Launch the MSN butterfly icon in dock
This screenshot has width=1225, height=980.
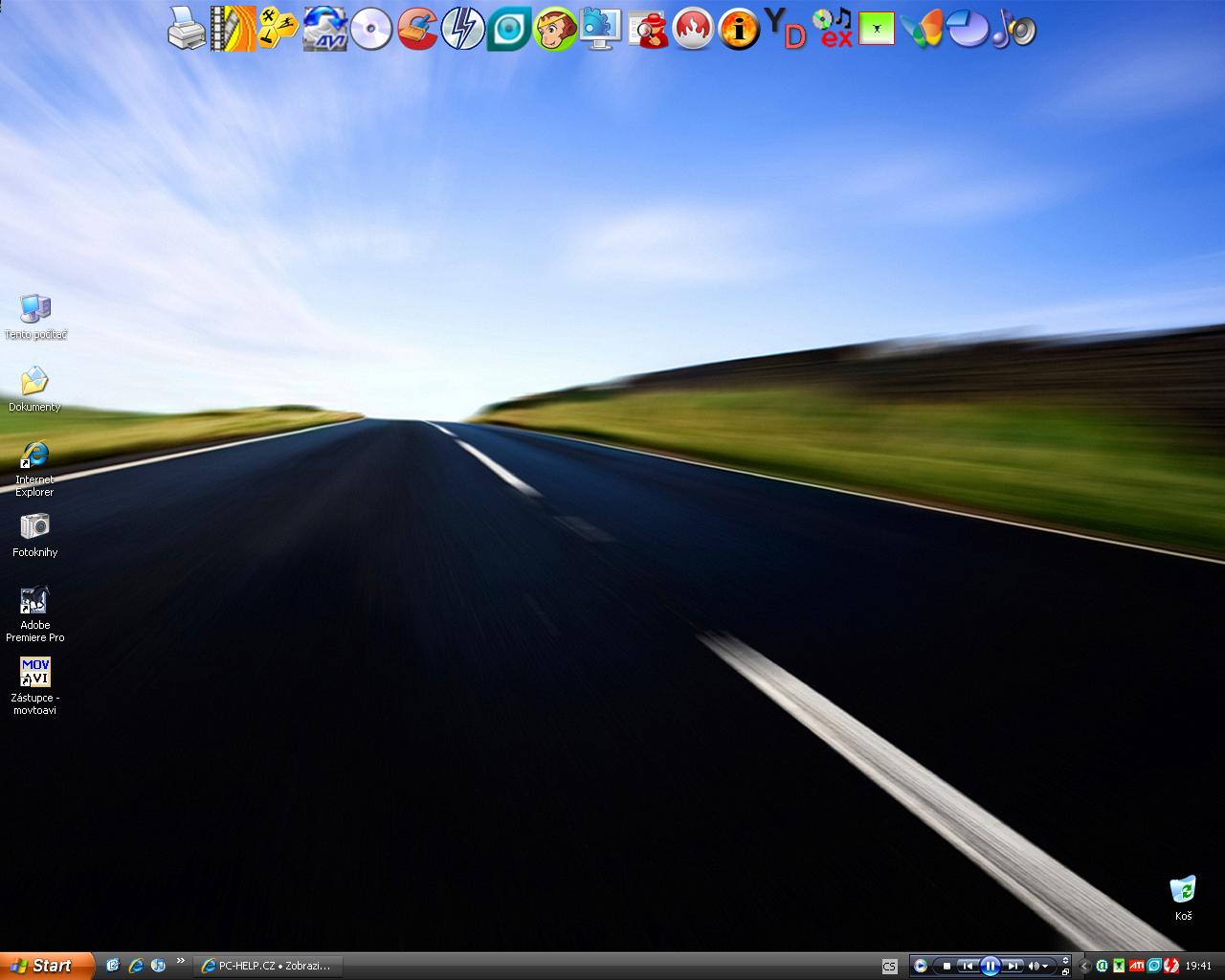point(922,29)
